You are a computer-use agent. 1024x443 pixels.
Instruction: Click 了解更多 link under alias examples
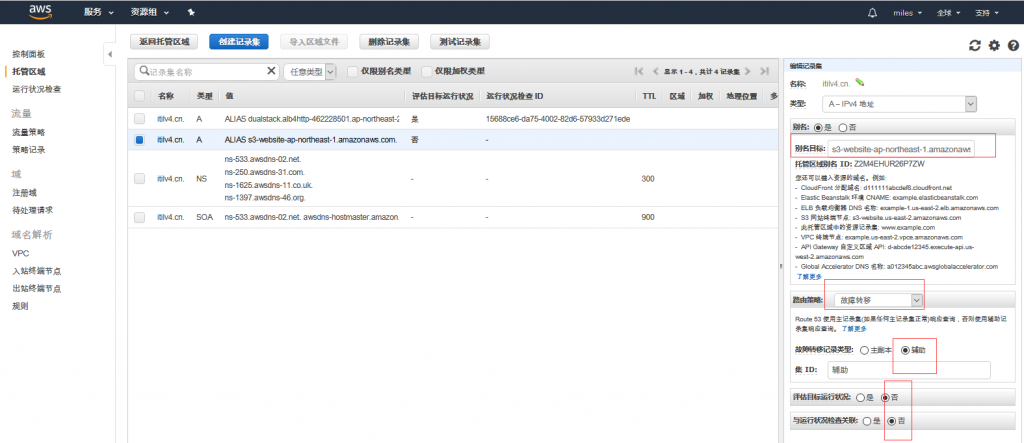808,276
